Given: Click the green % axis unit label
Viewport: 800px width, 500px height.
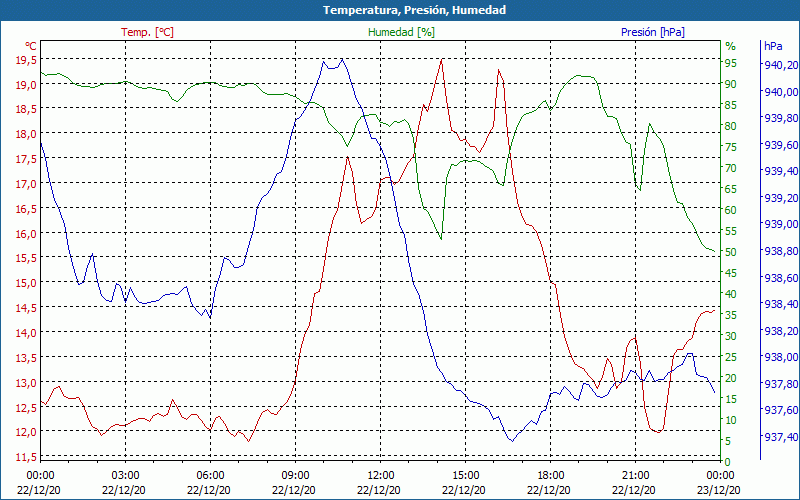Looking at the screenshot, I should [x=731, y=46].
